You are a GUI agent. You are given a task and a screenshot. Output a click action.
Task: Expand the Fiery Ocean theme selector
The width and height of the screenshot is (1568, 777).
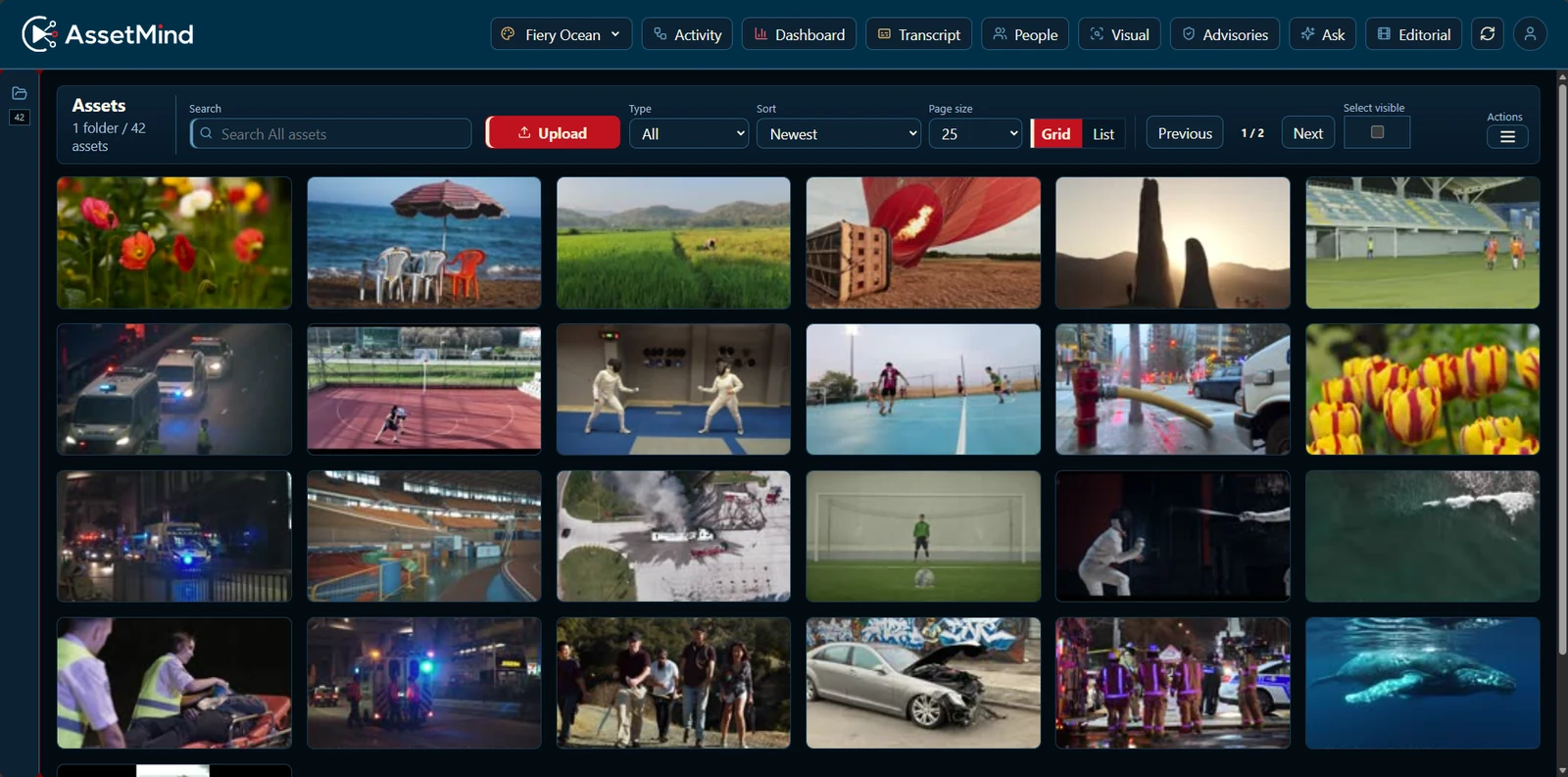click(561, 34)
